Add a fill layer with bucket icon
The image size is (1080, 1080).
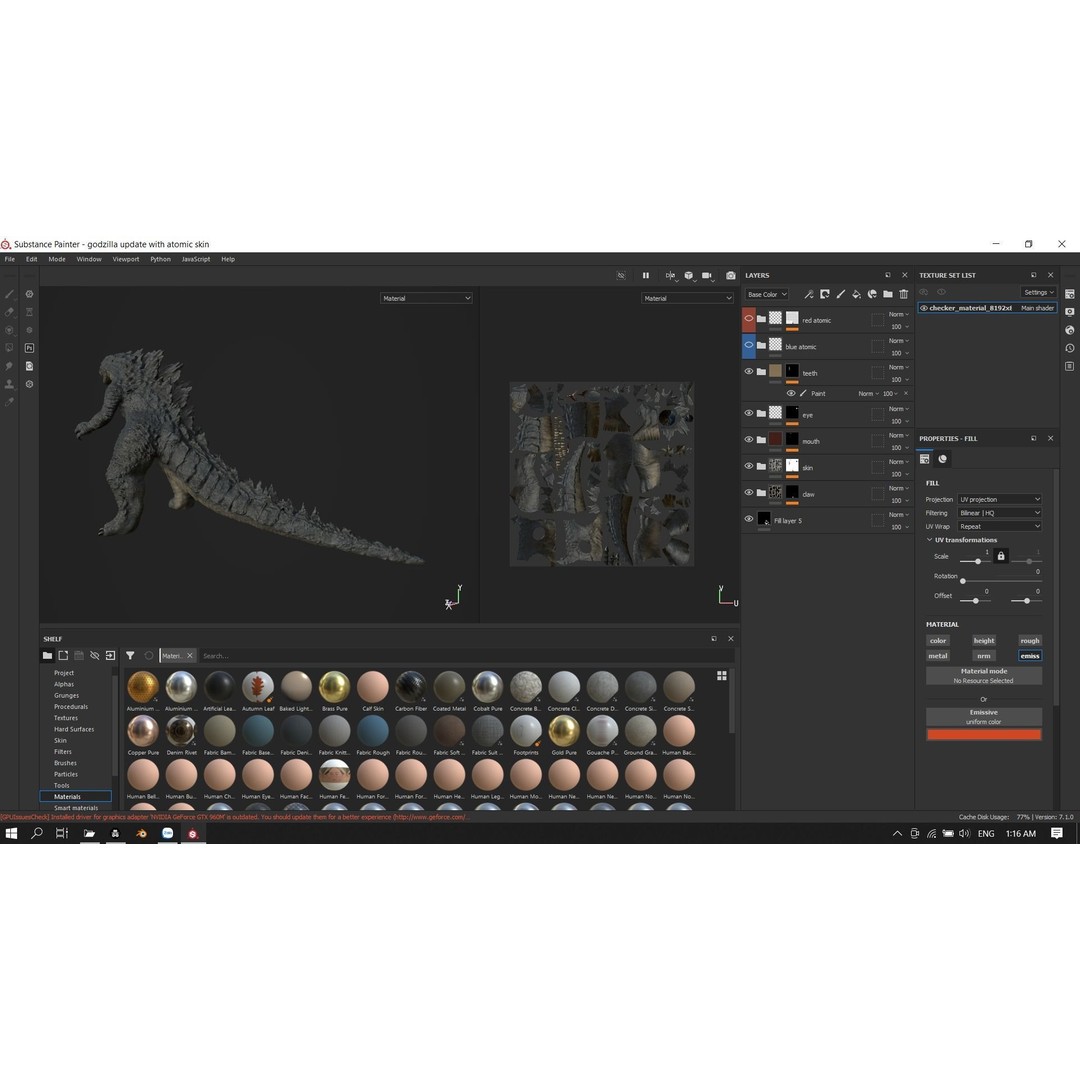[856, 294]
